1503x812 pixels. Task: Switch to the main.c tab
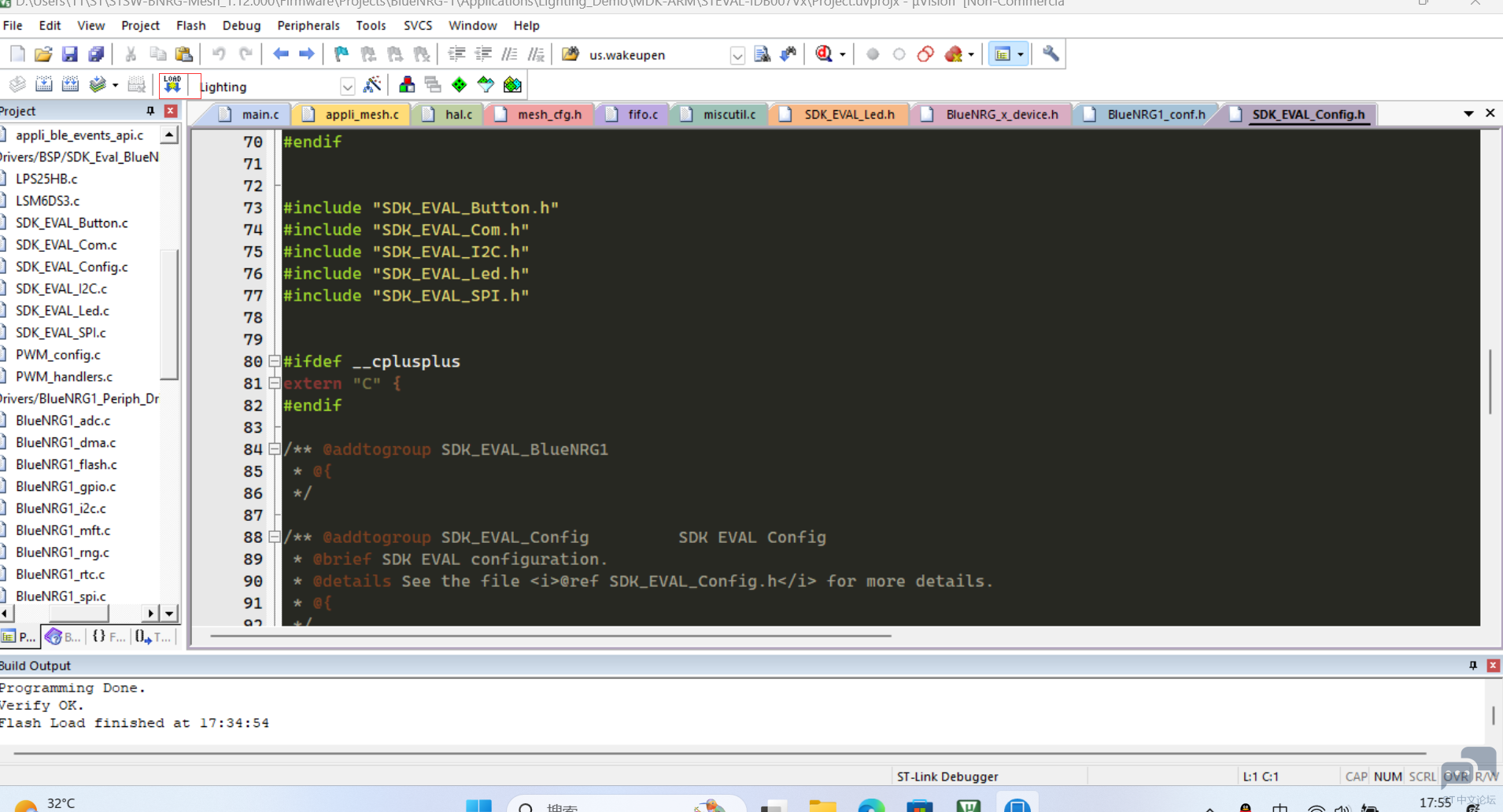pyautogui.click(x=250, y=114)
